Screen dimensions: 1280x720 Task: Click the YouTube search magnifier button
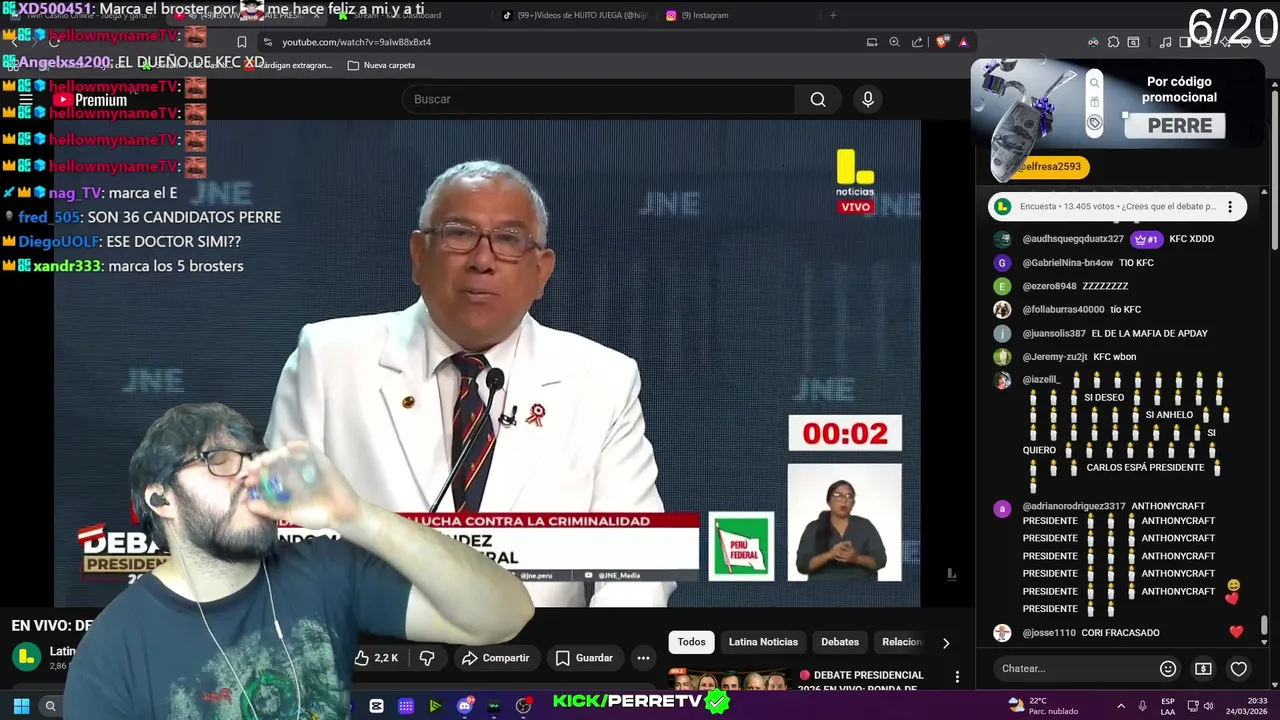point(818,99)
